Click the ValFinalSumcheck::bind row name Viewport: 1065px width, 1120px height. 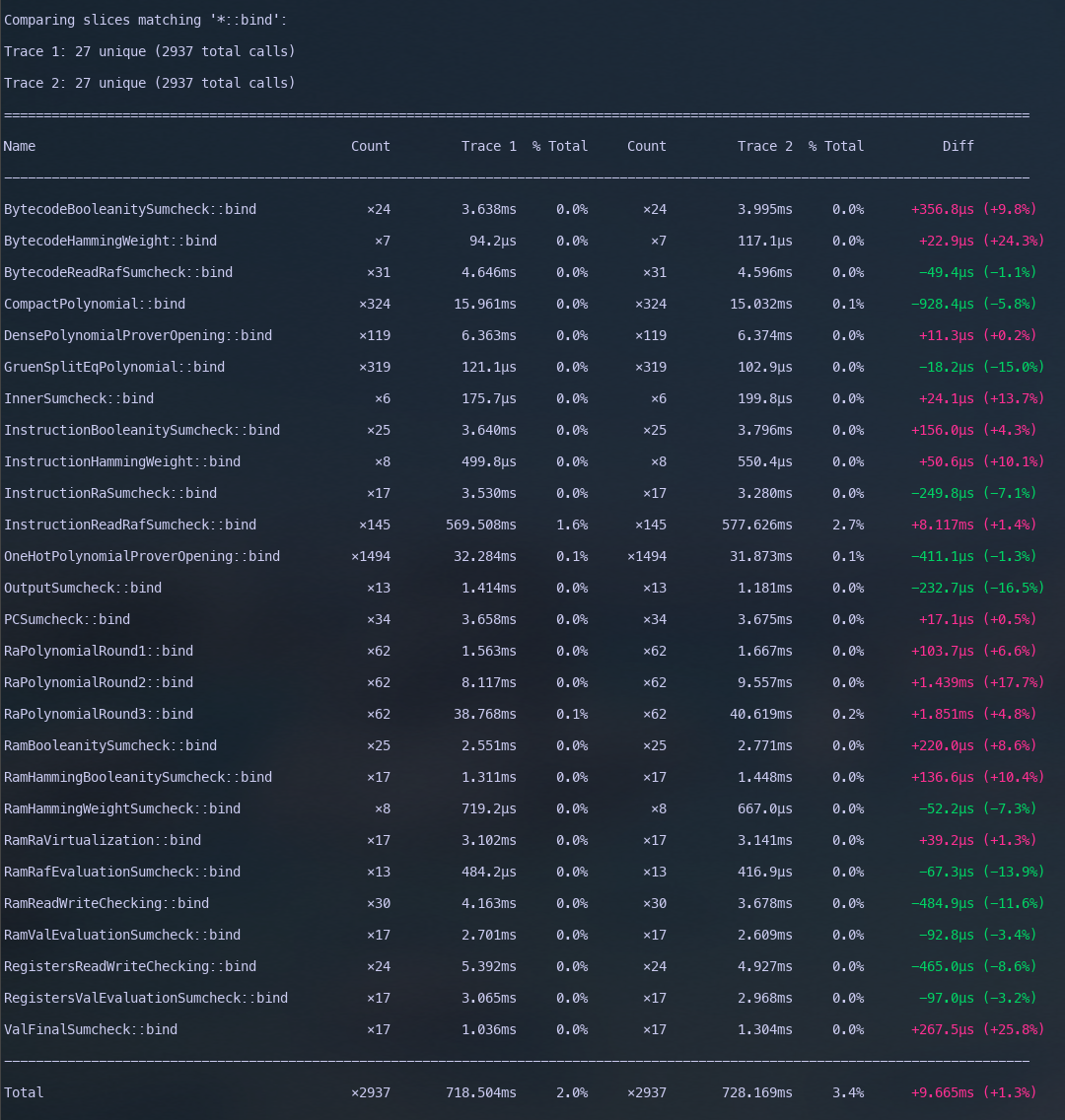point(91,1029)
